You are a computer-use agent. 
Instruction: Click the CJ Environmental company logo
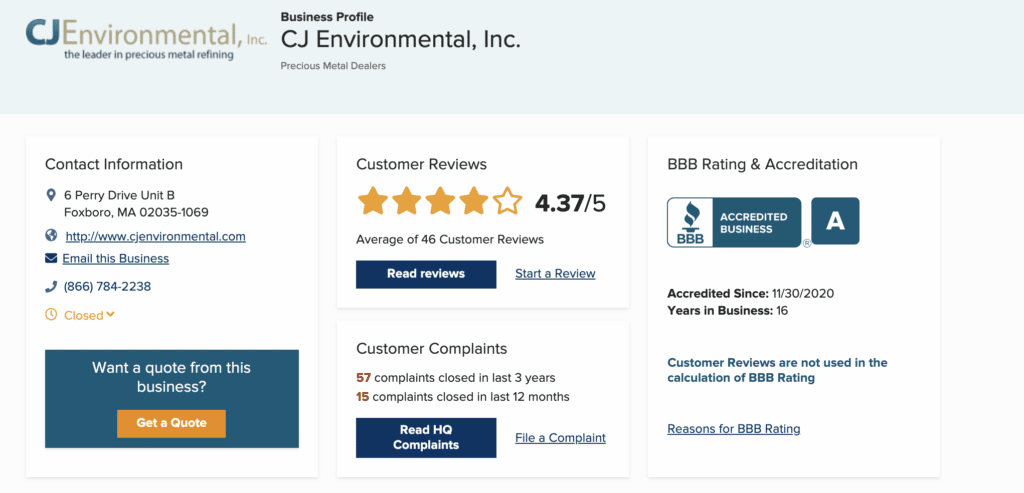point(146,40)
